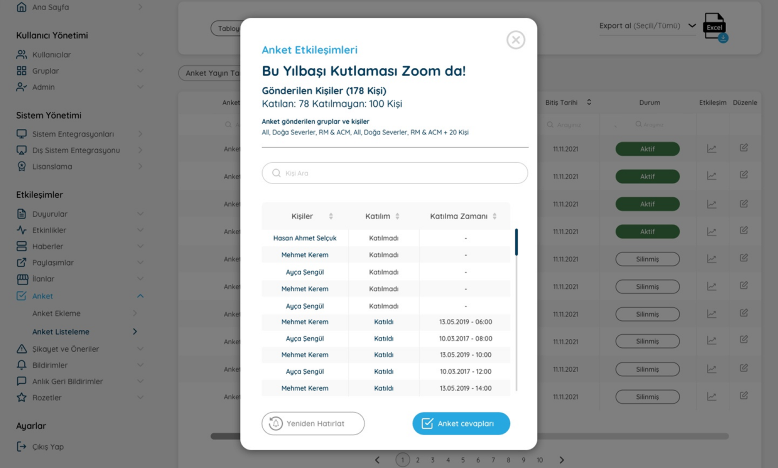Click the Dış Sistem Entegrasyonu icon

21,150
